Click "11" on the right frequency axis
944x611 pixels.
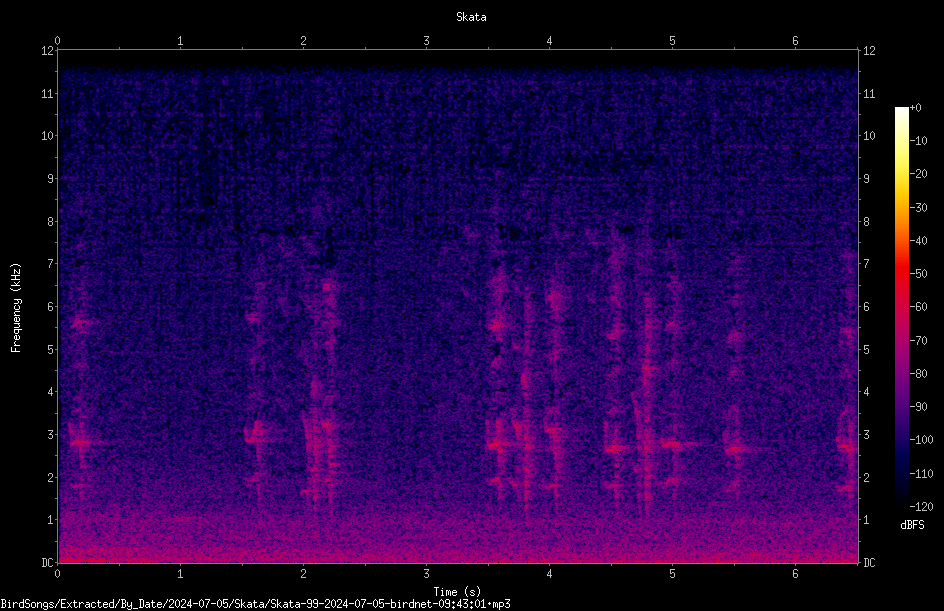[869, 93]
